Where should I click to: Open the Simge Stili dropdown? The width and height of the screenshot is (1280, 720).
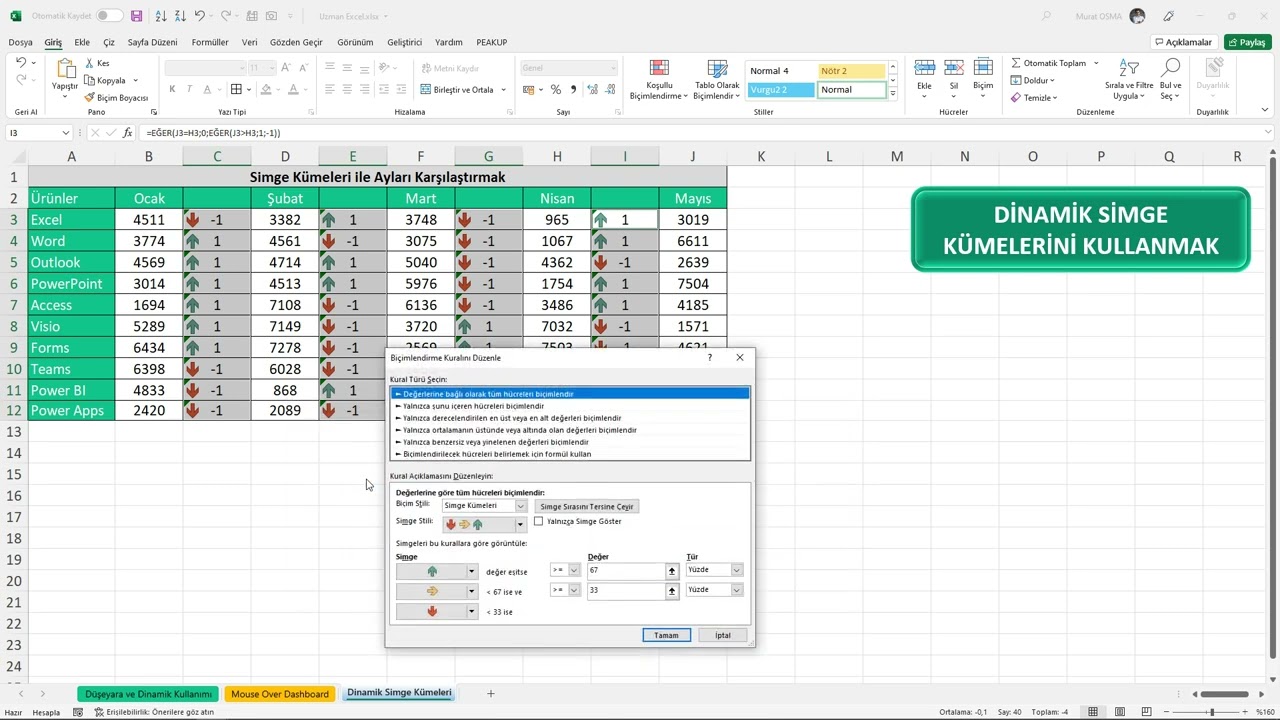[520, 524]
